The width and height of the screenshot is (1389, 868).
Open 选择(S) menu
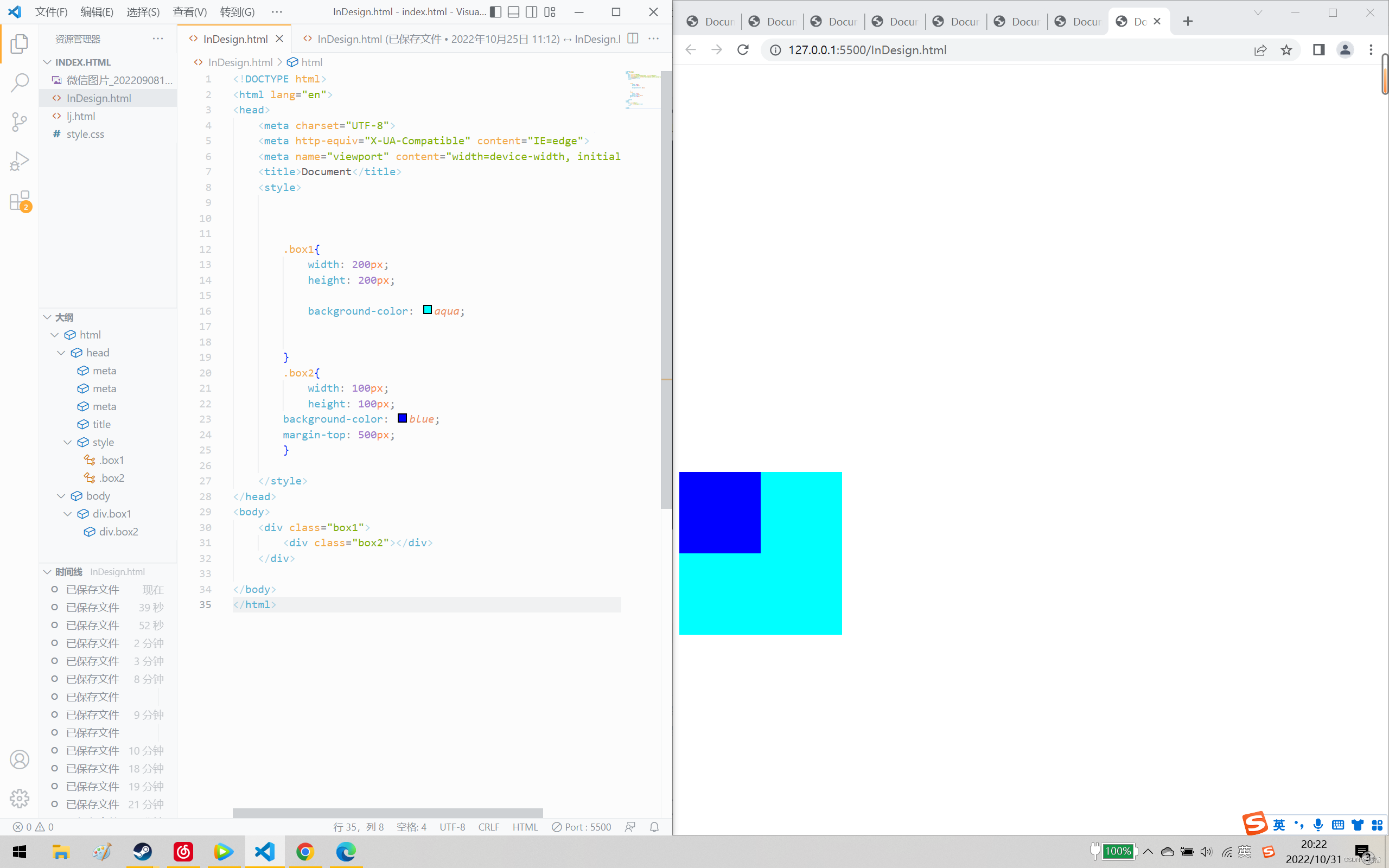(x=143, y=12)
